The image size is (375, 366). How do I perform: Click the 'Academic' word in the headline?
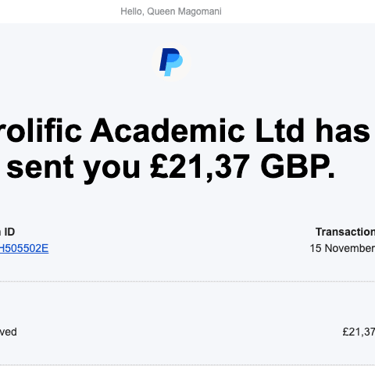pos(169,131)
